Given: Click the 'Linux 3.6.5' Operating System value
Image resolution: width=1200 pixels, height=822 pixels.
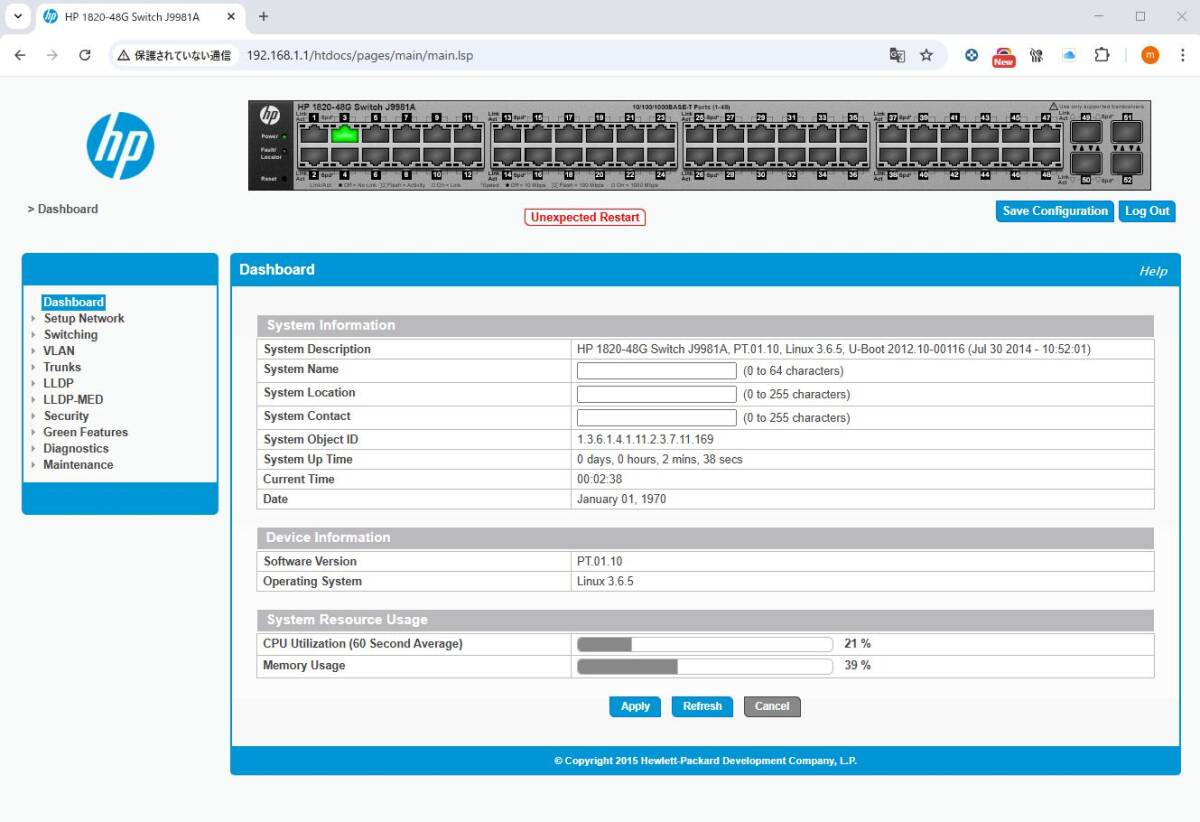Looking at the screenshot, I should click(x=605, y=581).
